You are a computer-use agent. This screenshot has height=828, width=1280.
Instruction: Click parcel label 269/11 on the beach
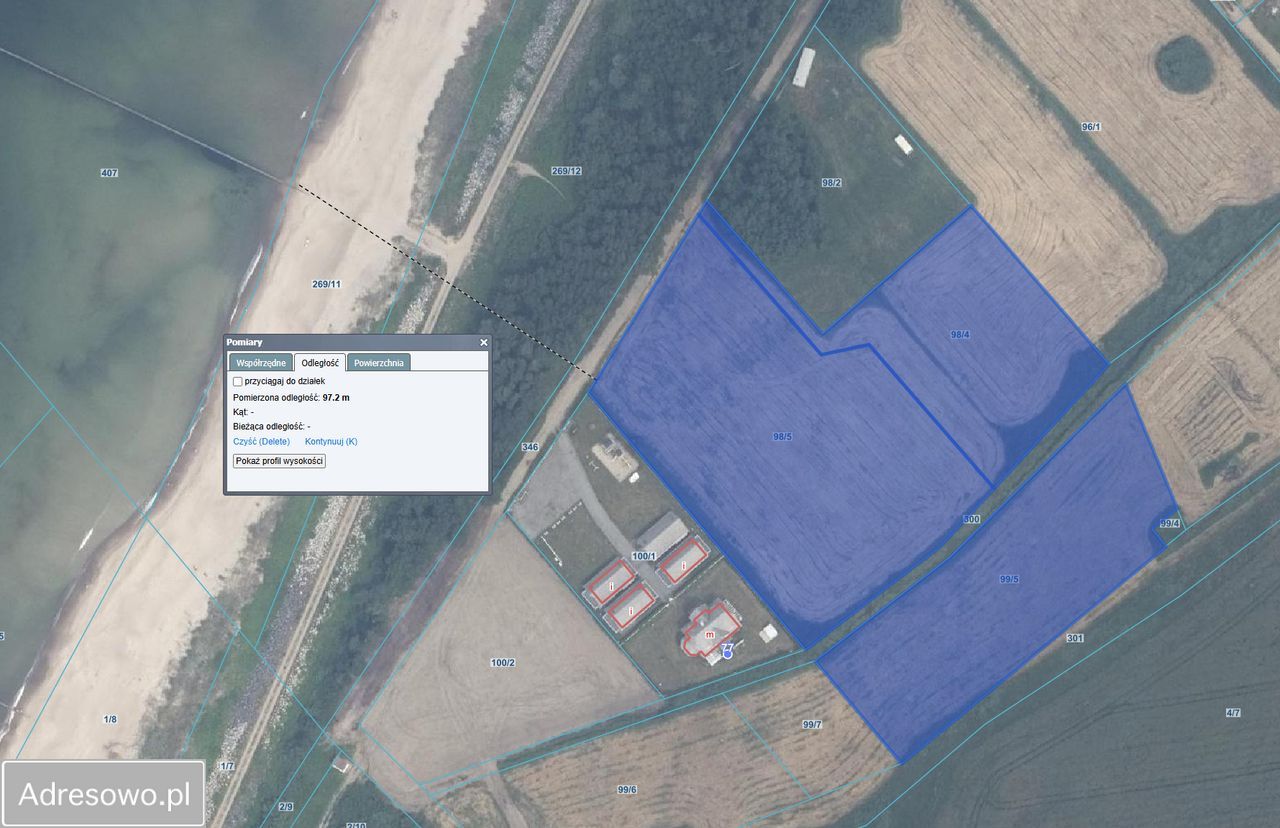[x=326, y=284]
